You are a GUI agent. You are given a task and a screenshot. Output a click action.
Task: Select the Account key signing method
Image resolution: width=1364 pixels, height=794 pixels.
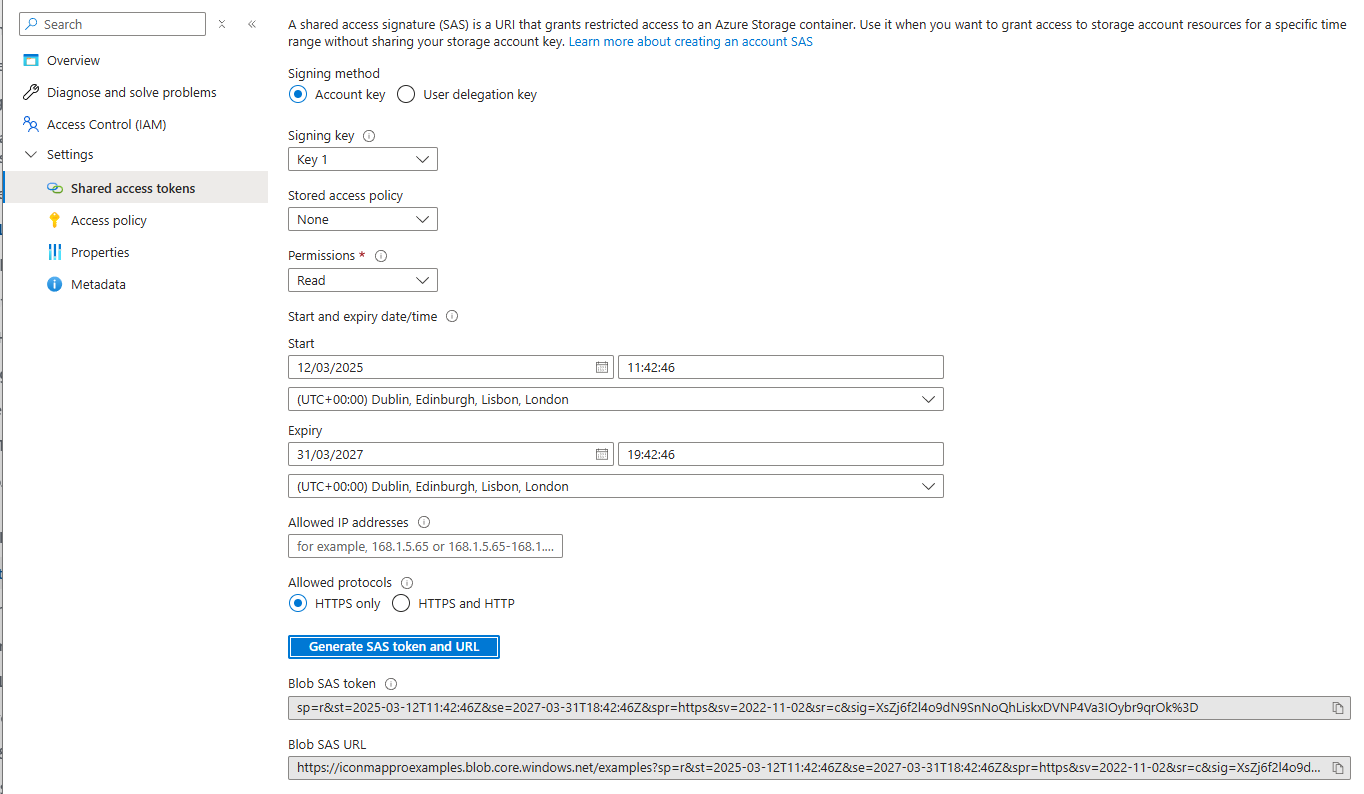tap(297, 94)
